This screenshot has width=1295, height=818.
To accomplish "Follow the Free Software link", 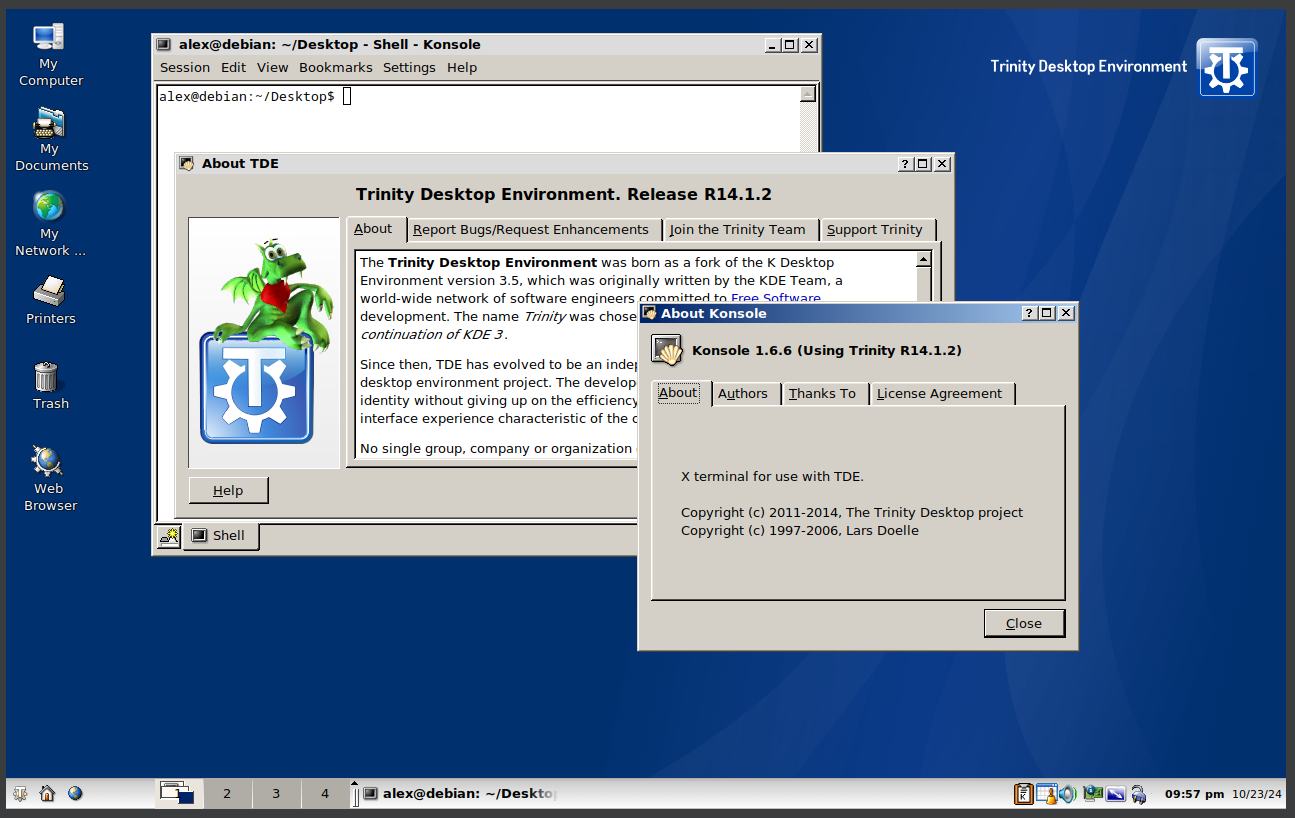I will pyautogui.click(x=776, y=298).
